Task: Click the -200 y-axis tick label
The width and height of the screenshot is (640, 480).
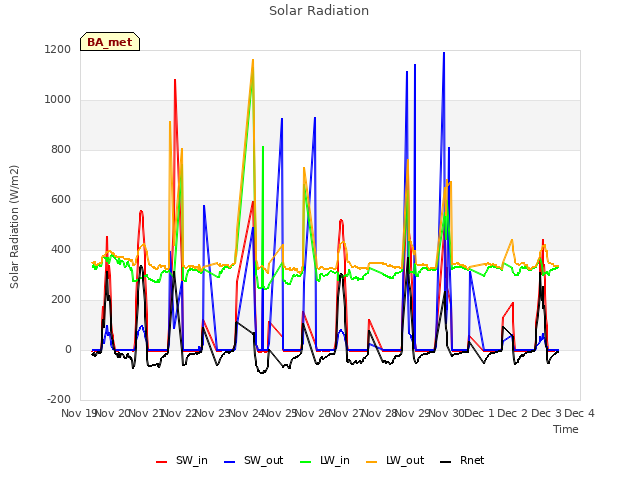Action: 59,399
